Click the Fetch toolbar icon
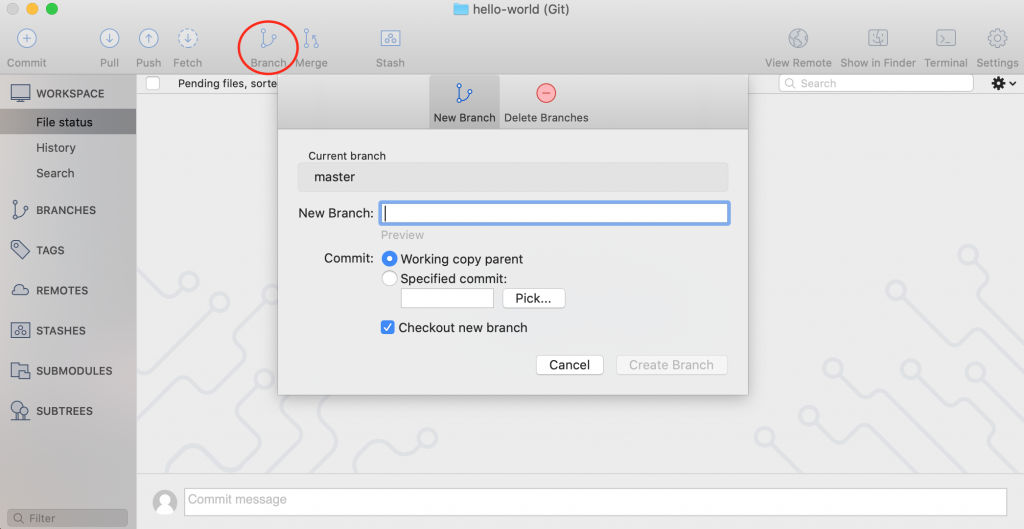Screen dimensions: 1024x529 pos(187,39)
